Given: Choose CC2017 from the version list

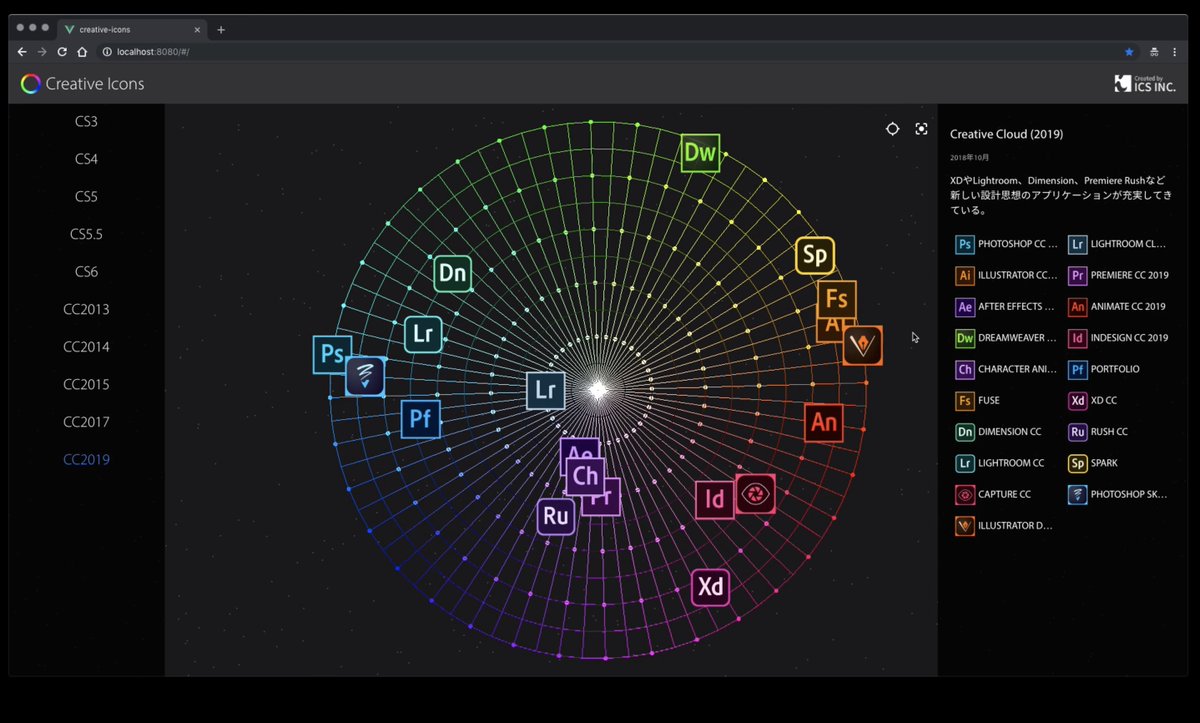Looking at the screenshot, I should [86, 422].
